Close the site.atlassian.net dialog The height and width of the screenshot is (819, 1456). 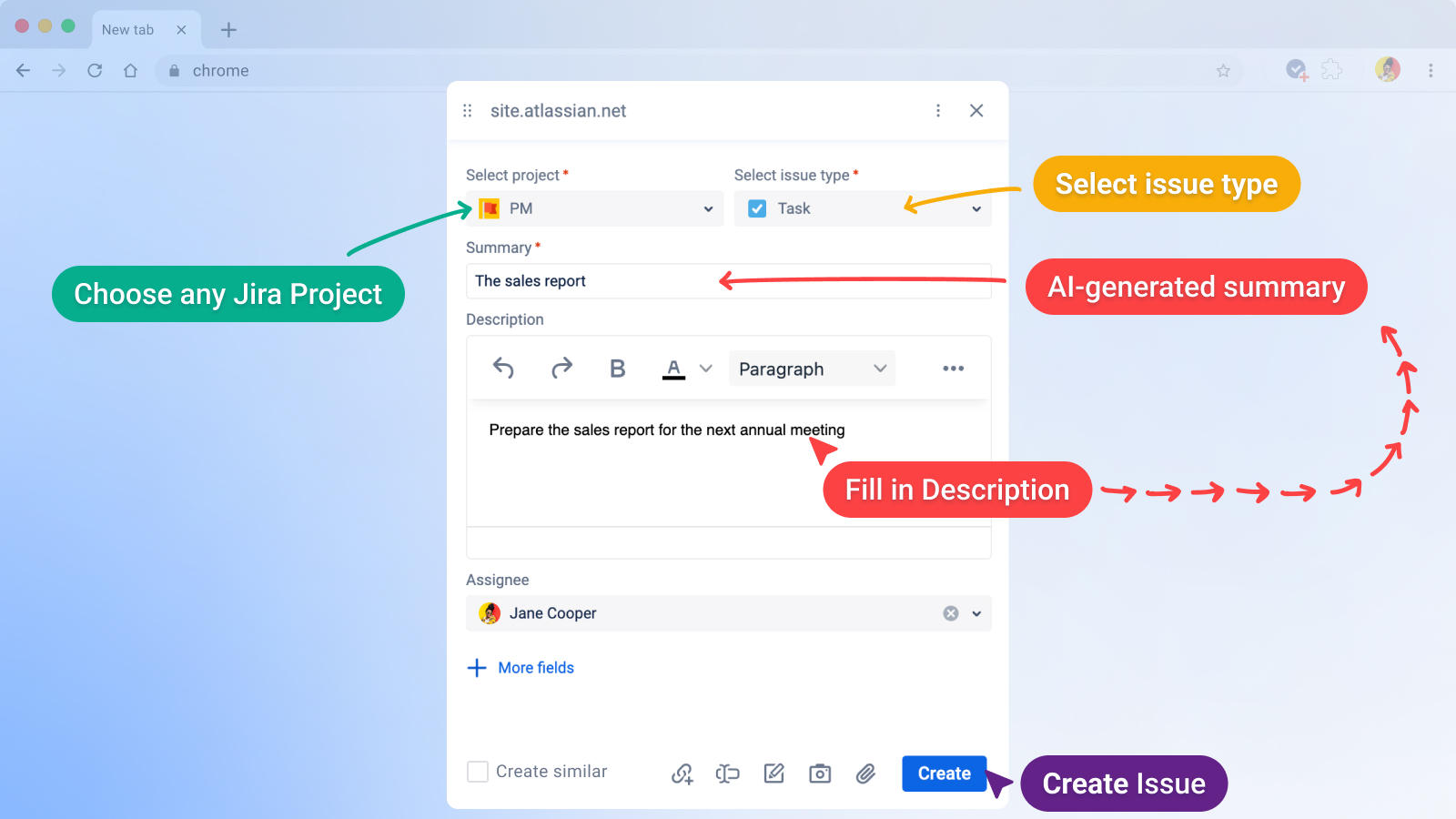(x=976, y=111)
